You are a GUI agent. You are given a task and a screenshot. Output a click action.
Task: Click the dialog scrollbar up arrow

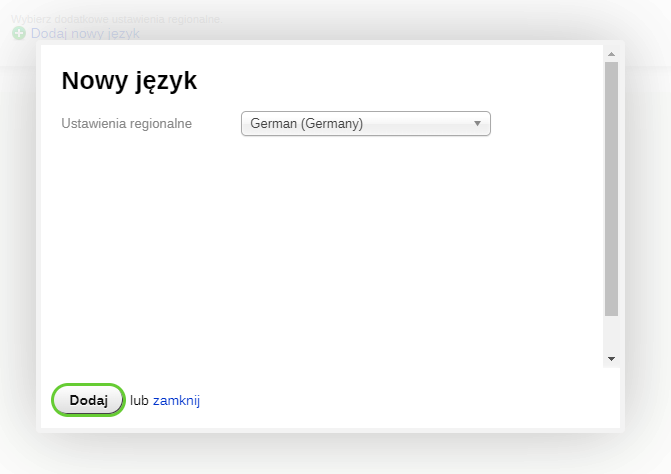point(611,54)
